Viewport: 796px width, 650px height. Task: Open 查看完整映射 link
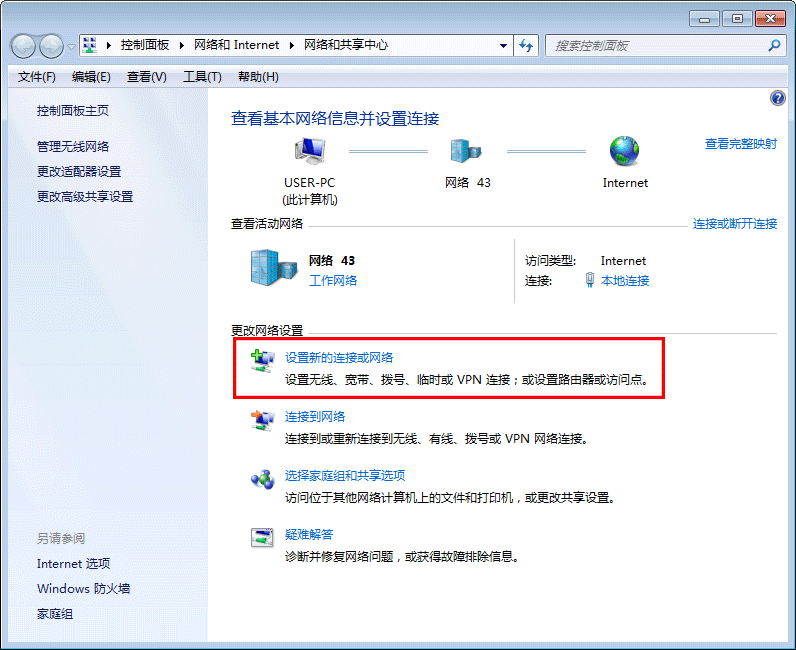[740, 144]
